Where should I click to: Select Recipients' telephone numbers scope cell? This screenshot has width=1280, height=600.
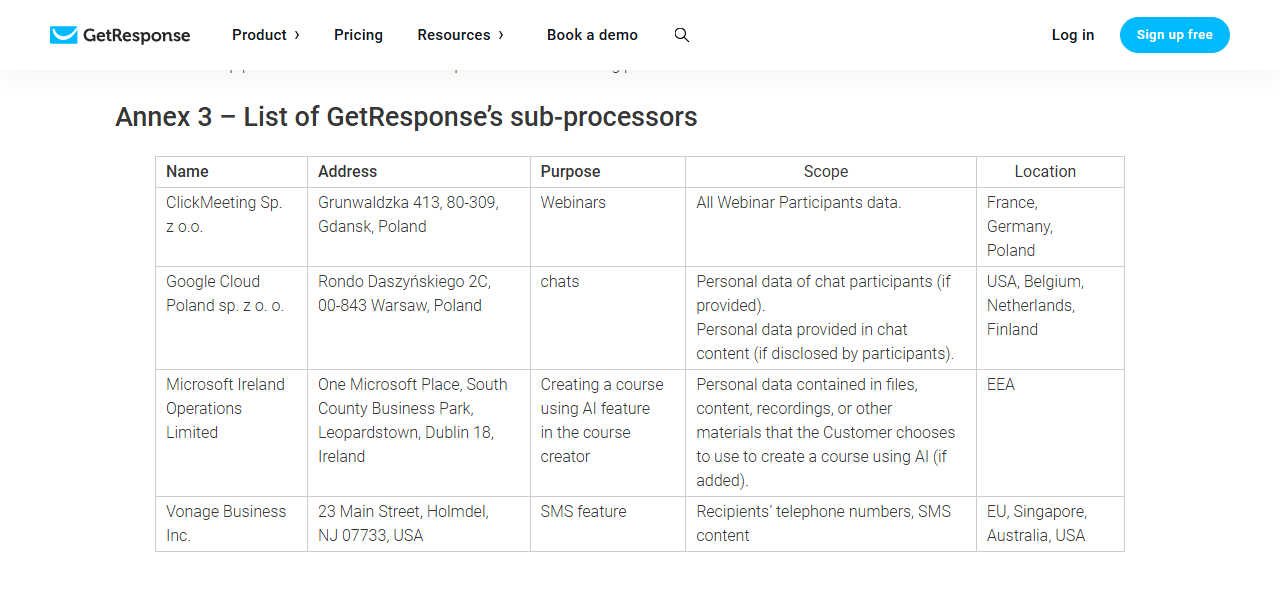click(831, 524)
